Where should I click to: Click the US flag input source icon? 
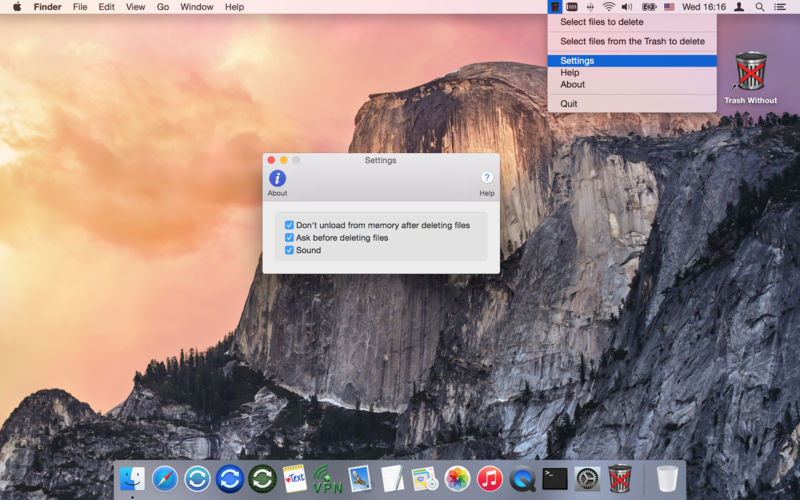[669, 7]
